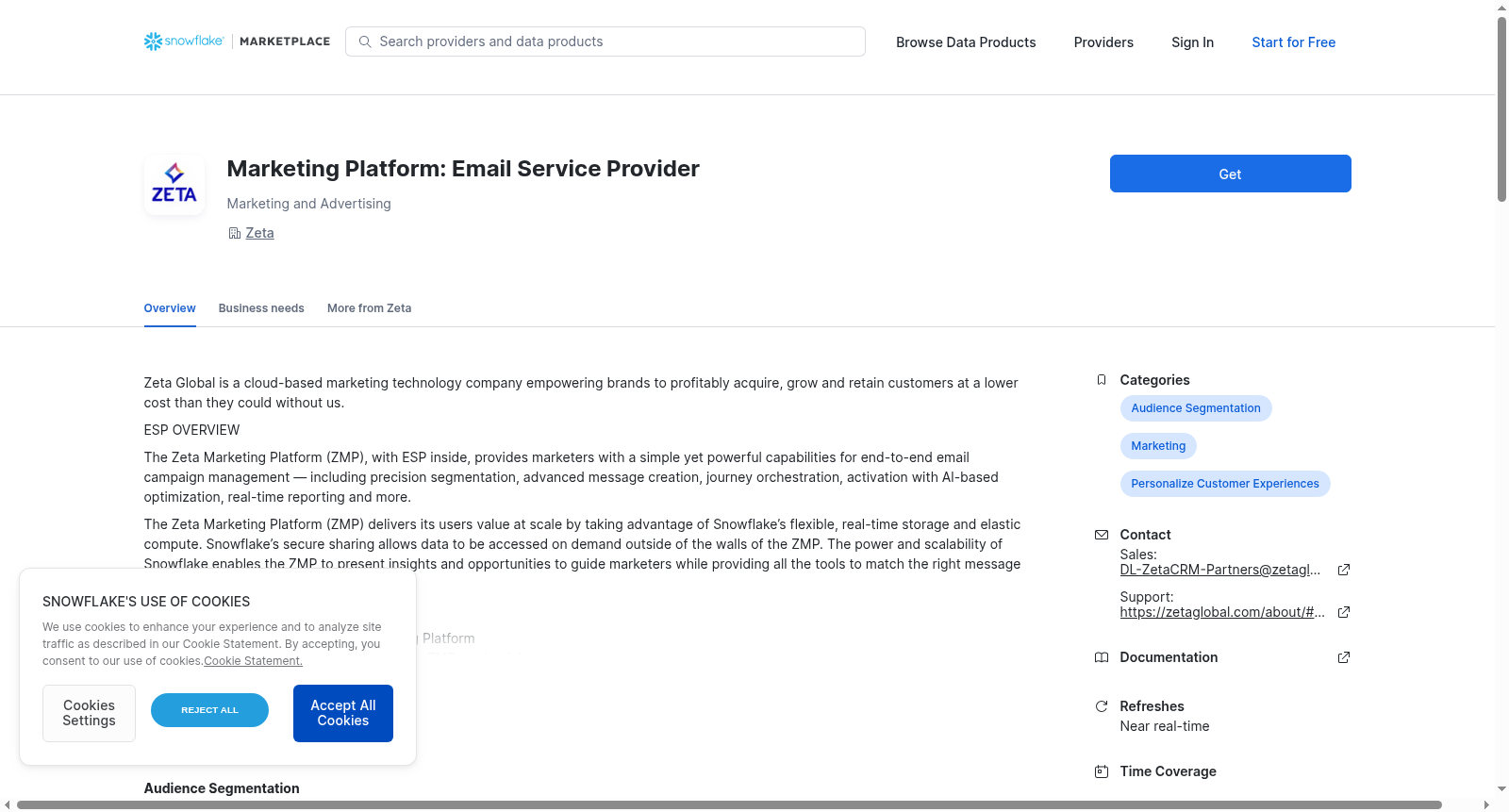Open Documentation external link icon
Image resolution: width=1509 pixels, height=812 pixels.
point(1344,657)
